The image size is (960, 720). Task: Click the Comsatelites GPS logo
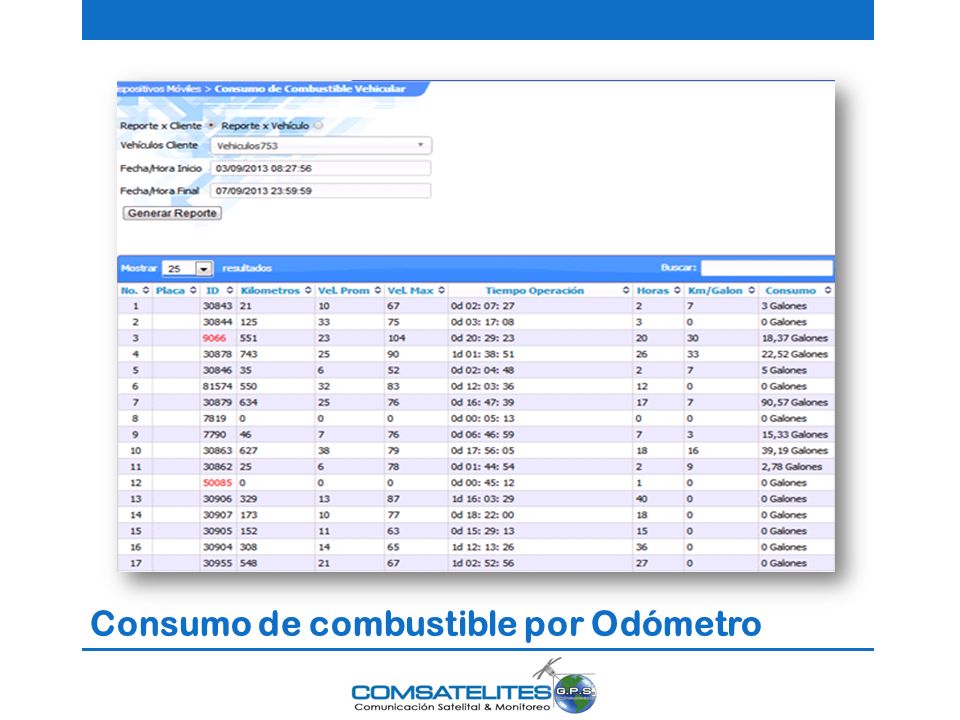[x=473, y=687]
